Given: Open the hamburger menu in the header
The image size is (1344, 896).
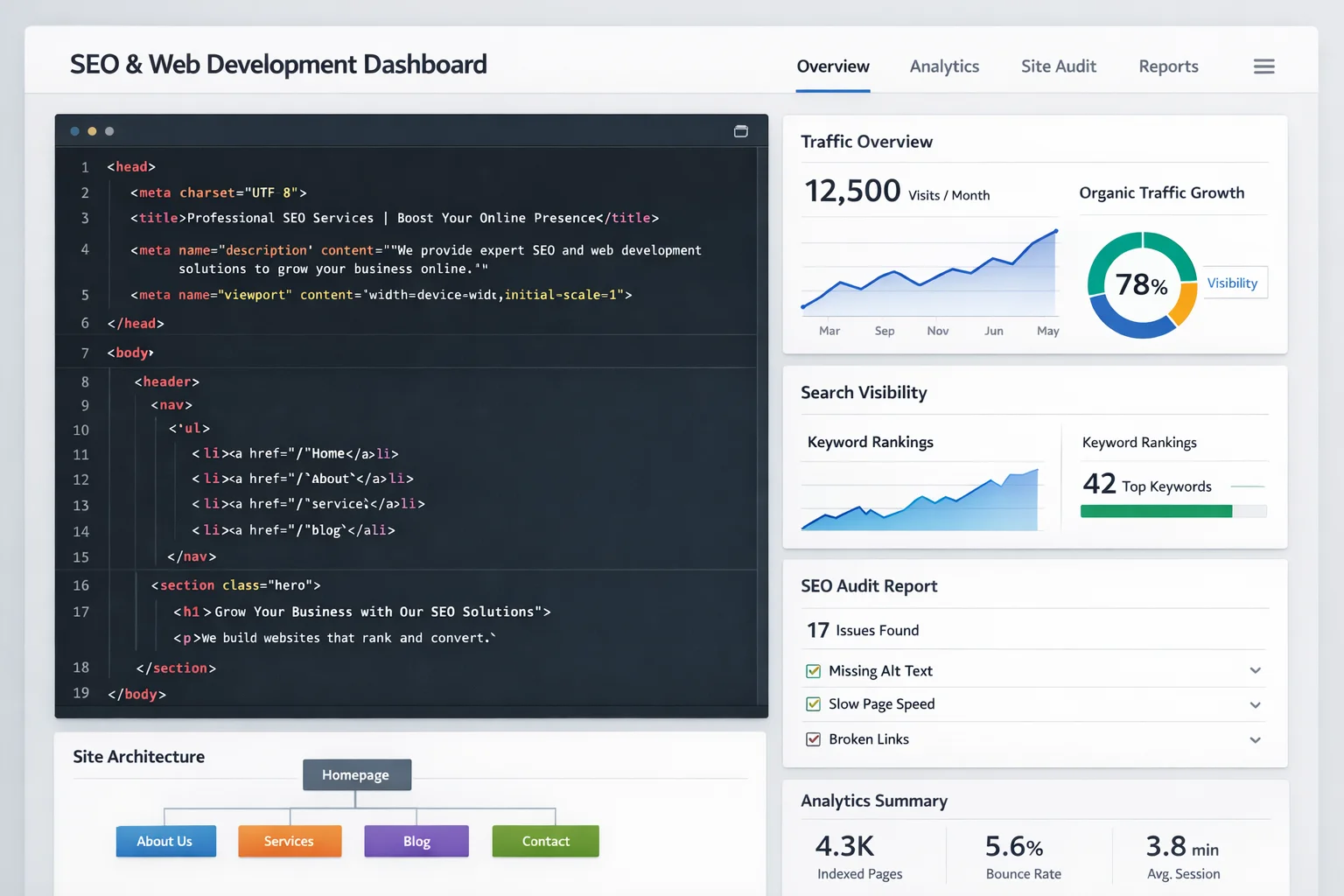Looking at the screenshot, I should [x=1263, y=66].
